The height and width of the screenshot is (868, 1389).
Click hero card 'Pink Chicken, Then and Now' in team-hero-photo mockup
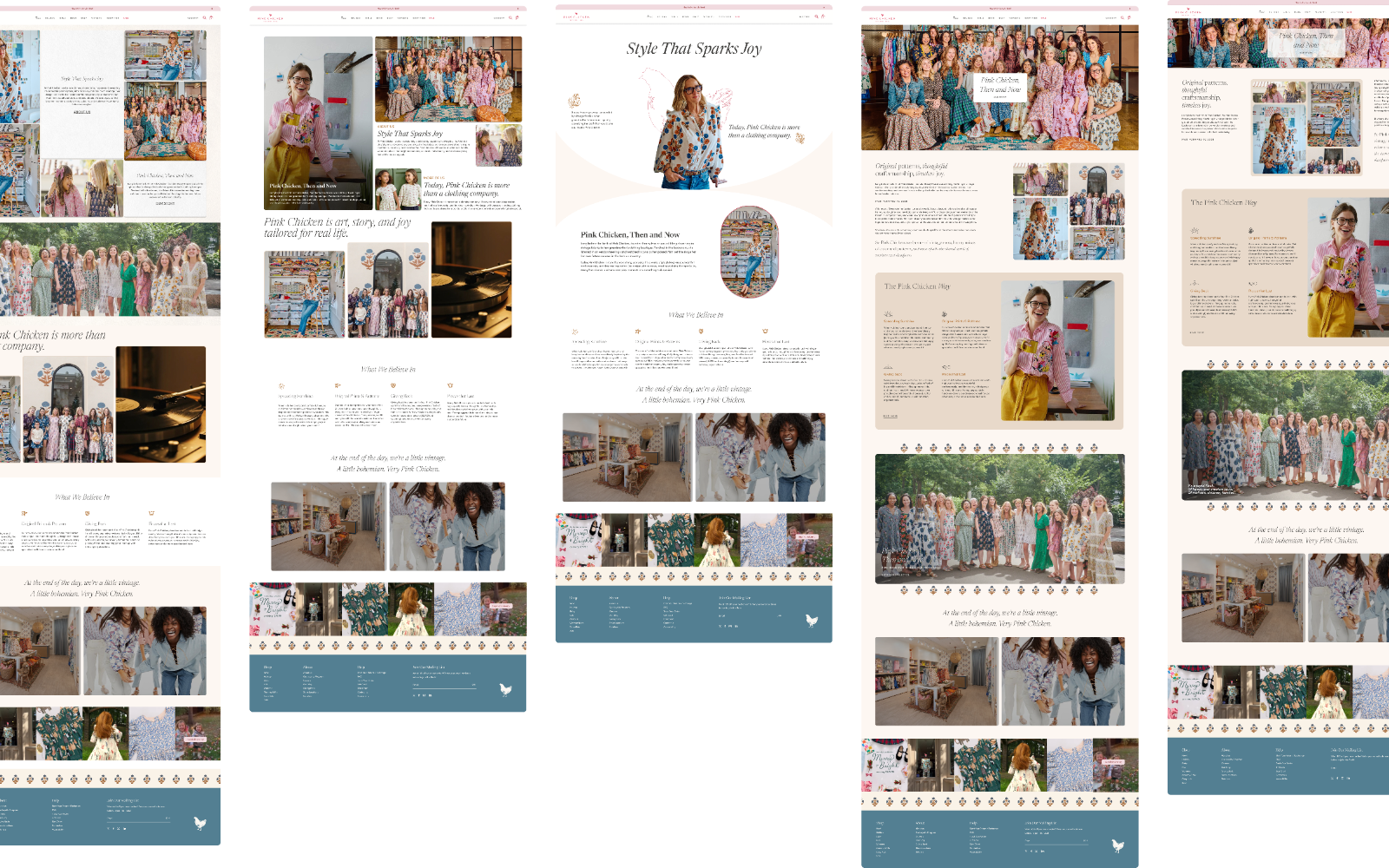(x=1000, y=86)
